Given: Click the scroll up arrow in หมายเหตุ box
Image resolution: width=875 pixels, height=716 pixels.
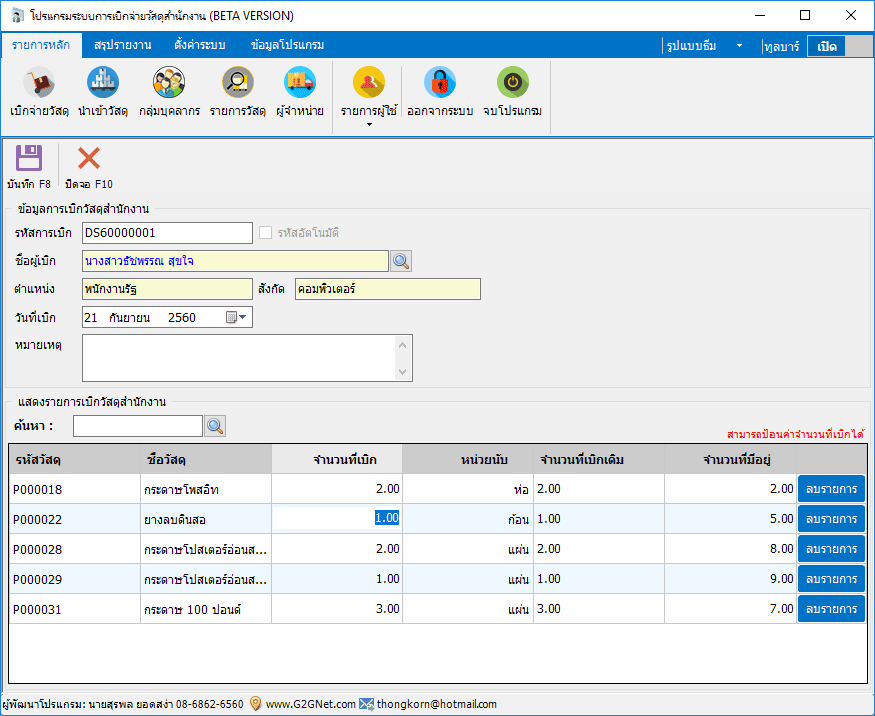Looking at the screenshot, I should [403, 345].
